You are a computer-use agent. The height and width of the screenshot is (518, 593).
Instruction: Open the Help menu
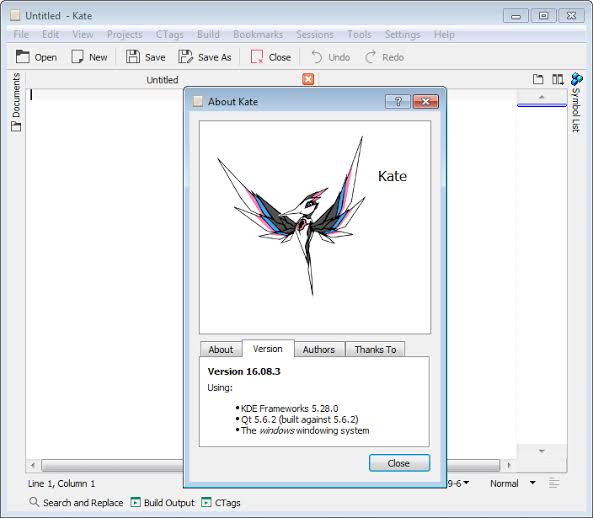444,34
